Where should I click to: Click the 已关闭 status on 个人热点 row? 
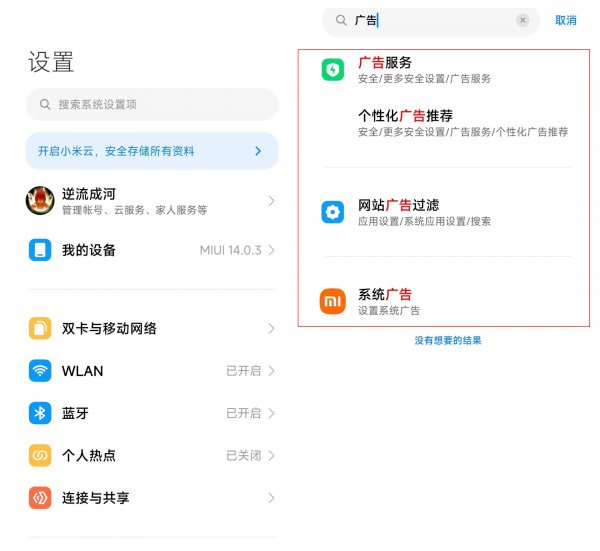coord(244,455)
